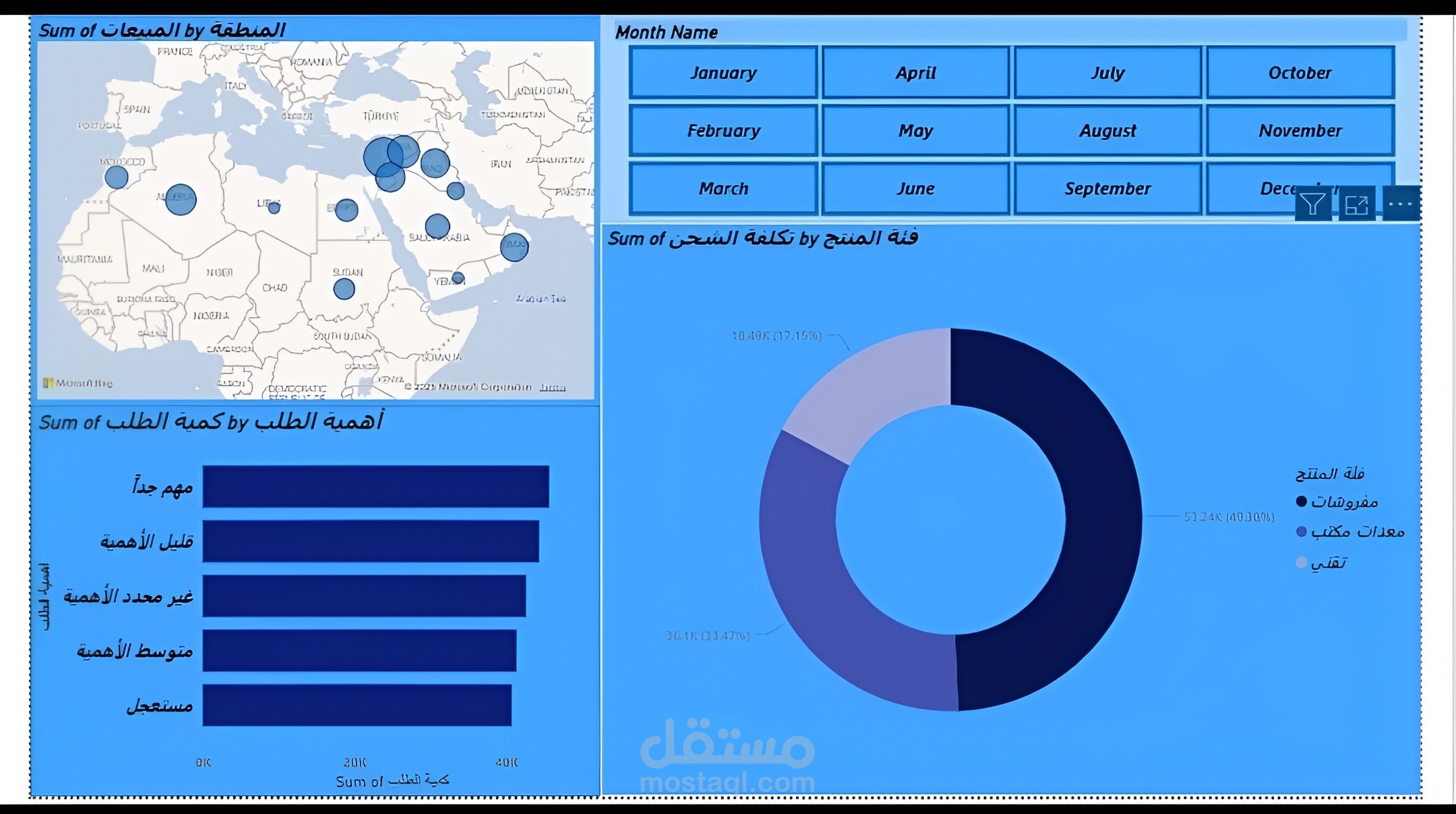Select November in the month slicer
Image resolution: width=1456 pixels, height=814 pixels.
1300,131
